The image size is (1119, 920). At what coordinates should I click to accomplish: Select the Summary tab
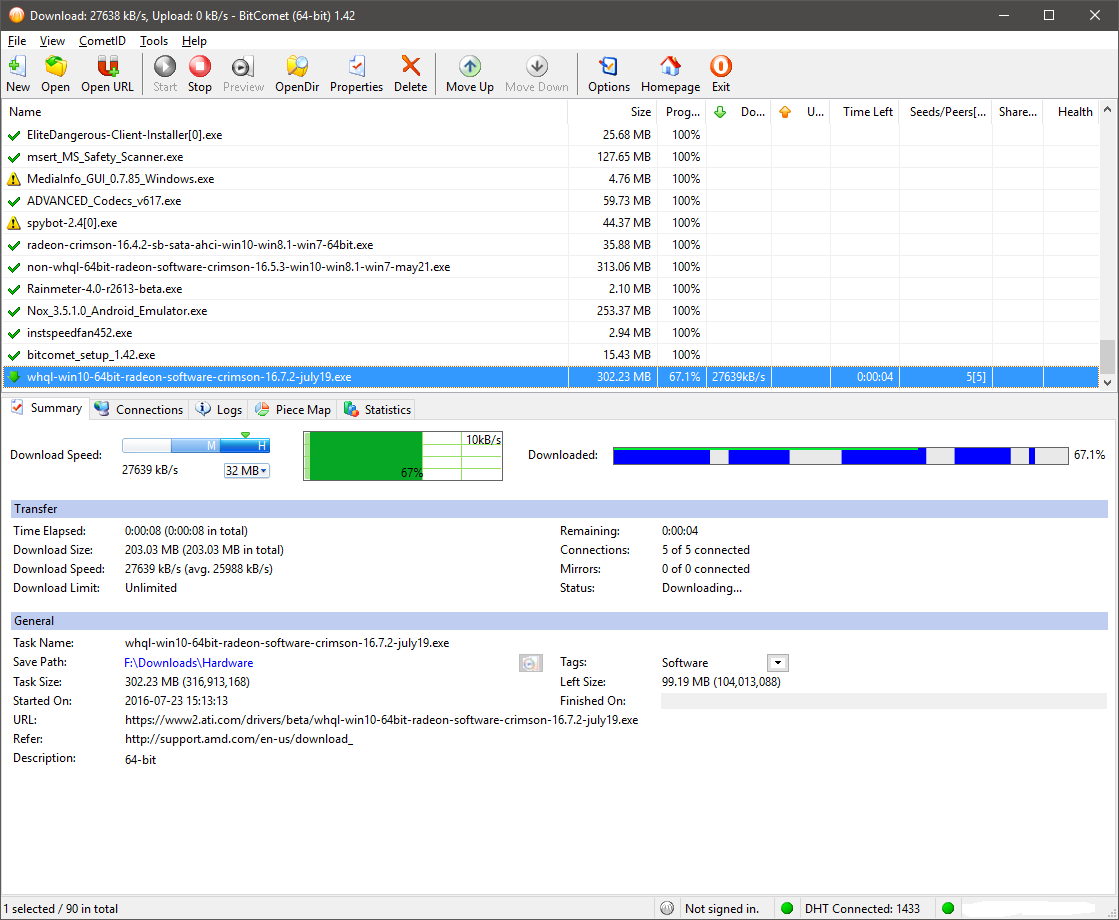pyautogui.click(x=46, y=408)
